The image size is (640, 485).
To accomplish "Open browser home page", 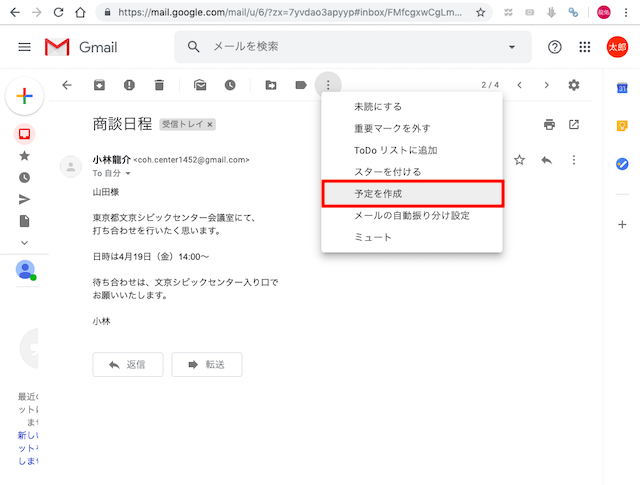I will (x=80, y=12).
